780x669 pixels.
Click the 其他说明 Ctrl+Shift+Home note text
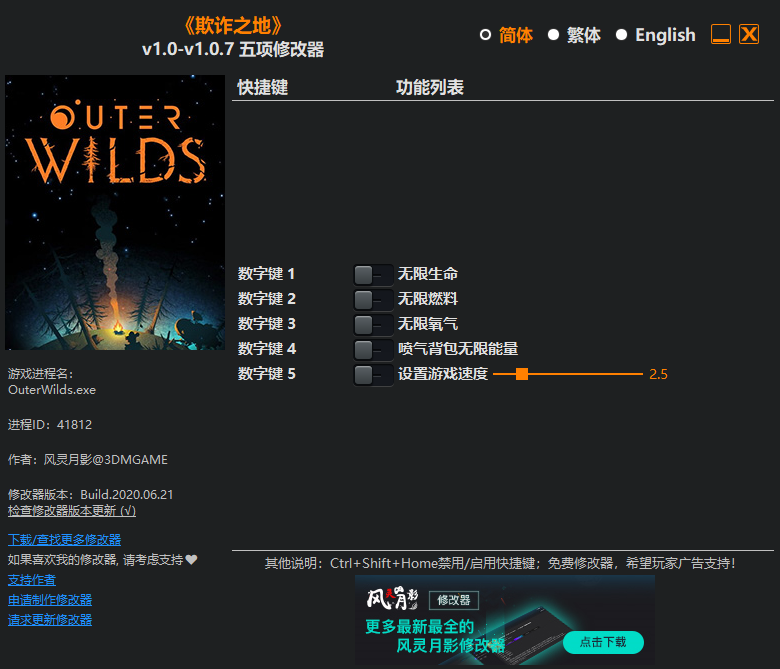pyautogui.click(x=500, y=564)
